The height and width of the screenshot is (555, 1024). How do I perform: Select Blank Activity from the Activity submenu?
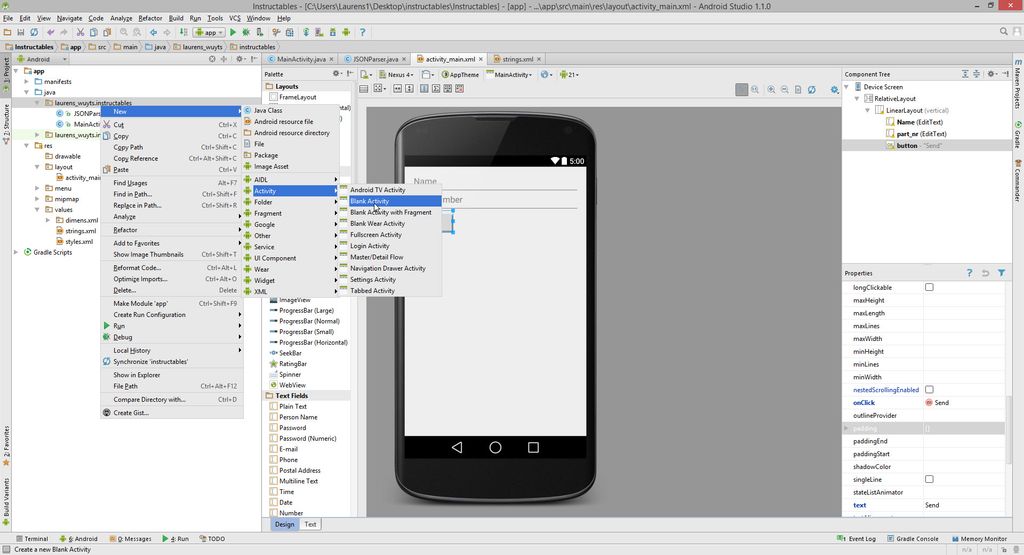389,201
